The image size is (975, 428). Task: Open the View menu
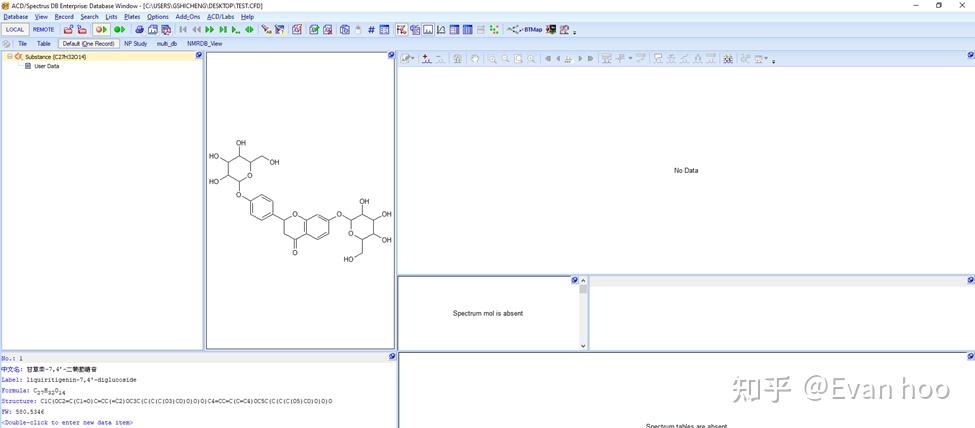tap(41, 17)
